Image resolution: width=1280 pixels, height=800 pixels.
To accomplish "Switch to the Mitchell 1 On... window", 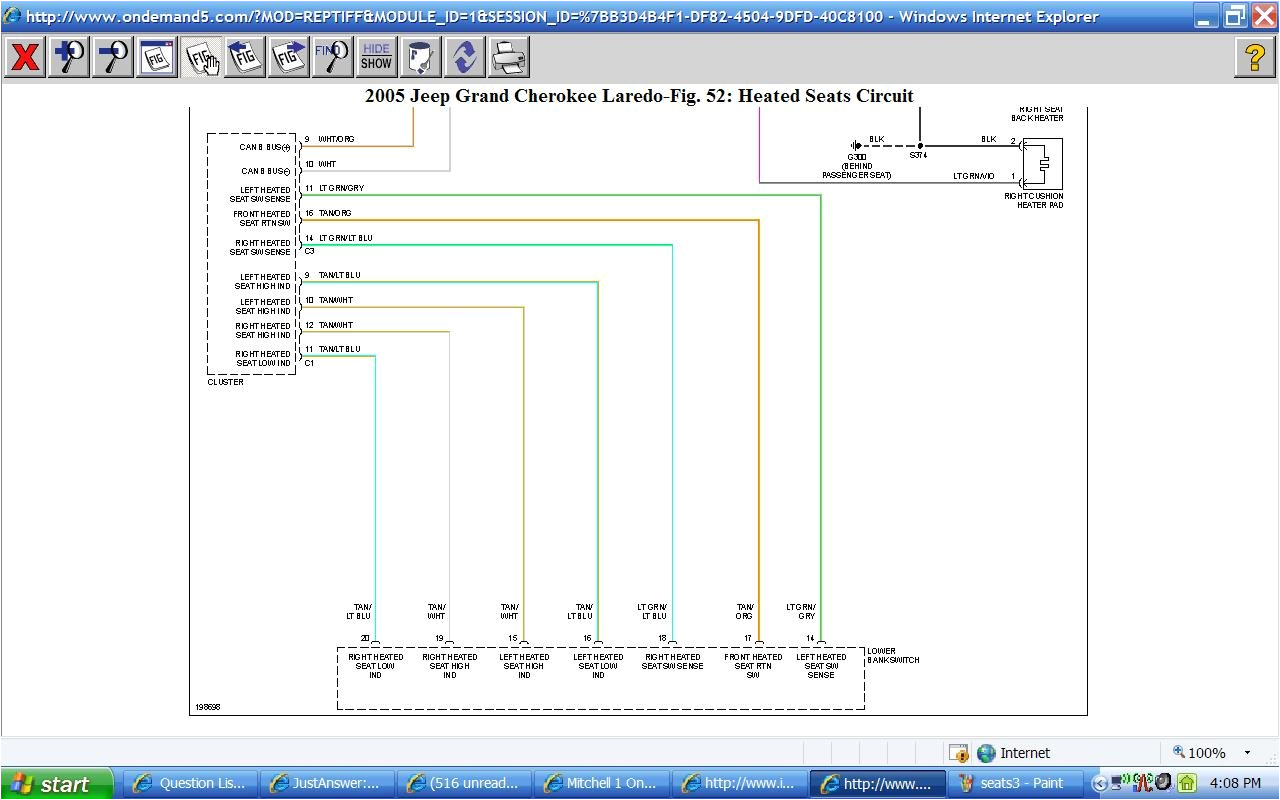I will [x=600, y=783].
